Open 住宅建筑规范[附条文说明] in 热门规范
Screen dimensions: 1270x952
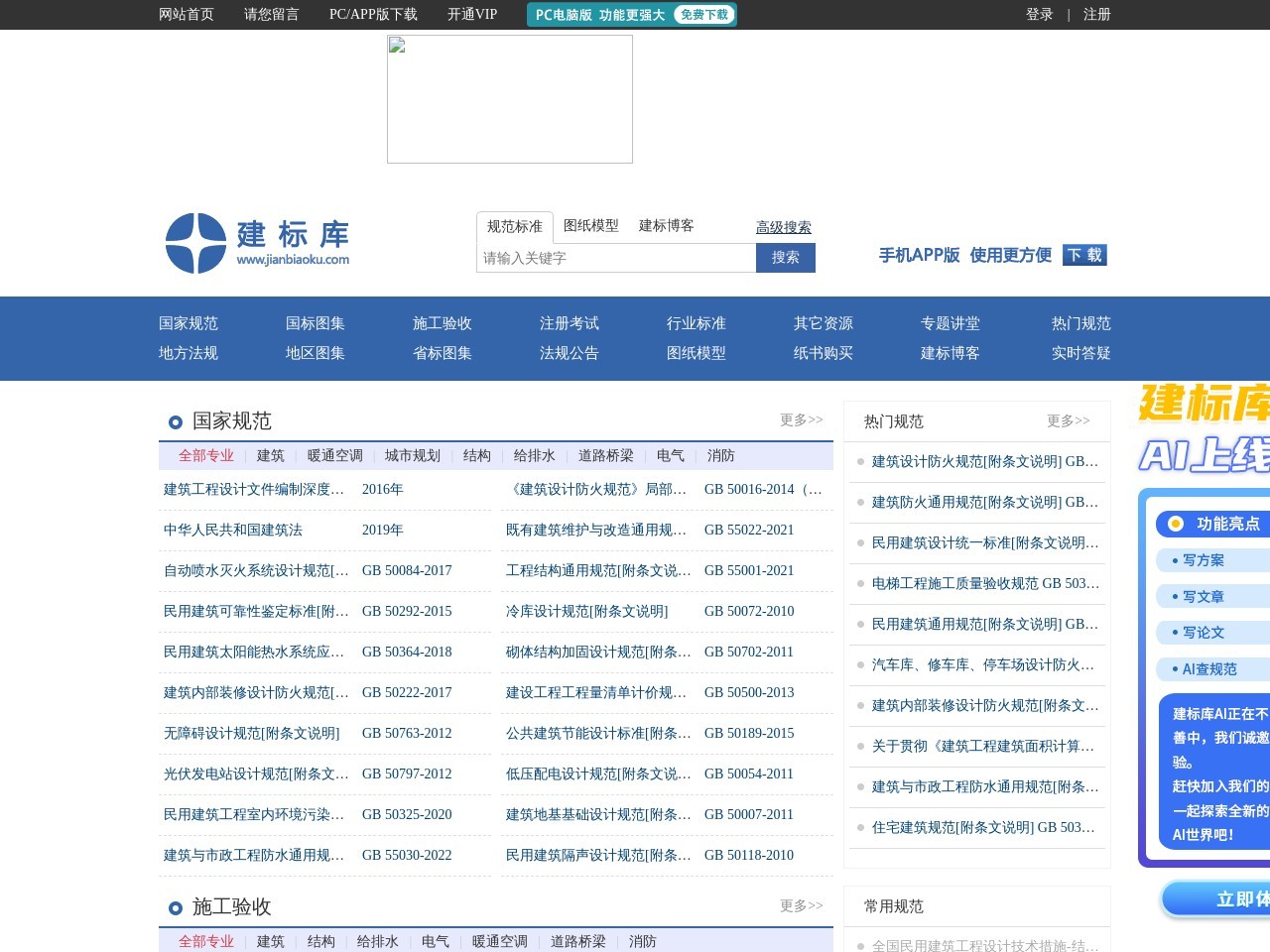click(x=983, y=828)
